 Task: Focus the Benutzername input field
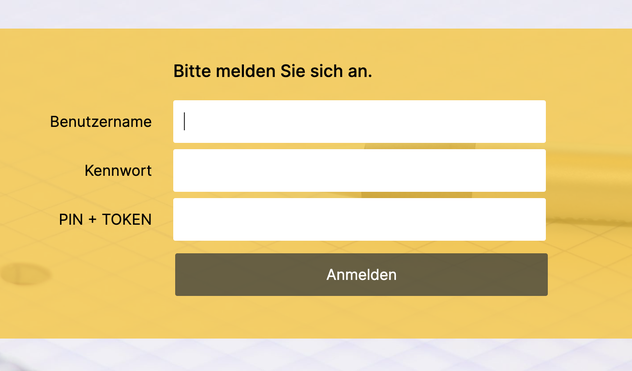[360, 121]
